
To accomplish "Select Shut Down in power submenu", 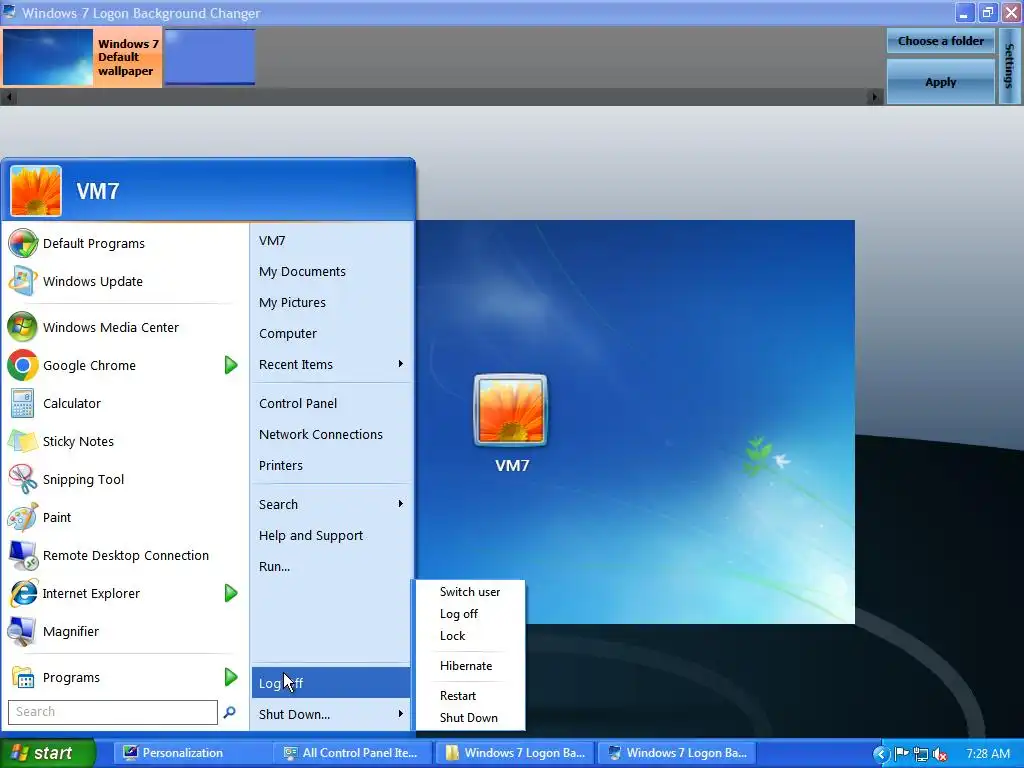I will (x=470, y=718).
